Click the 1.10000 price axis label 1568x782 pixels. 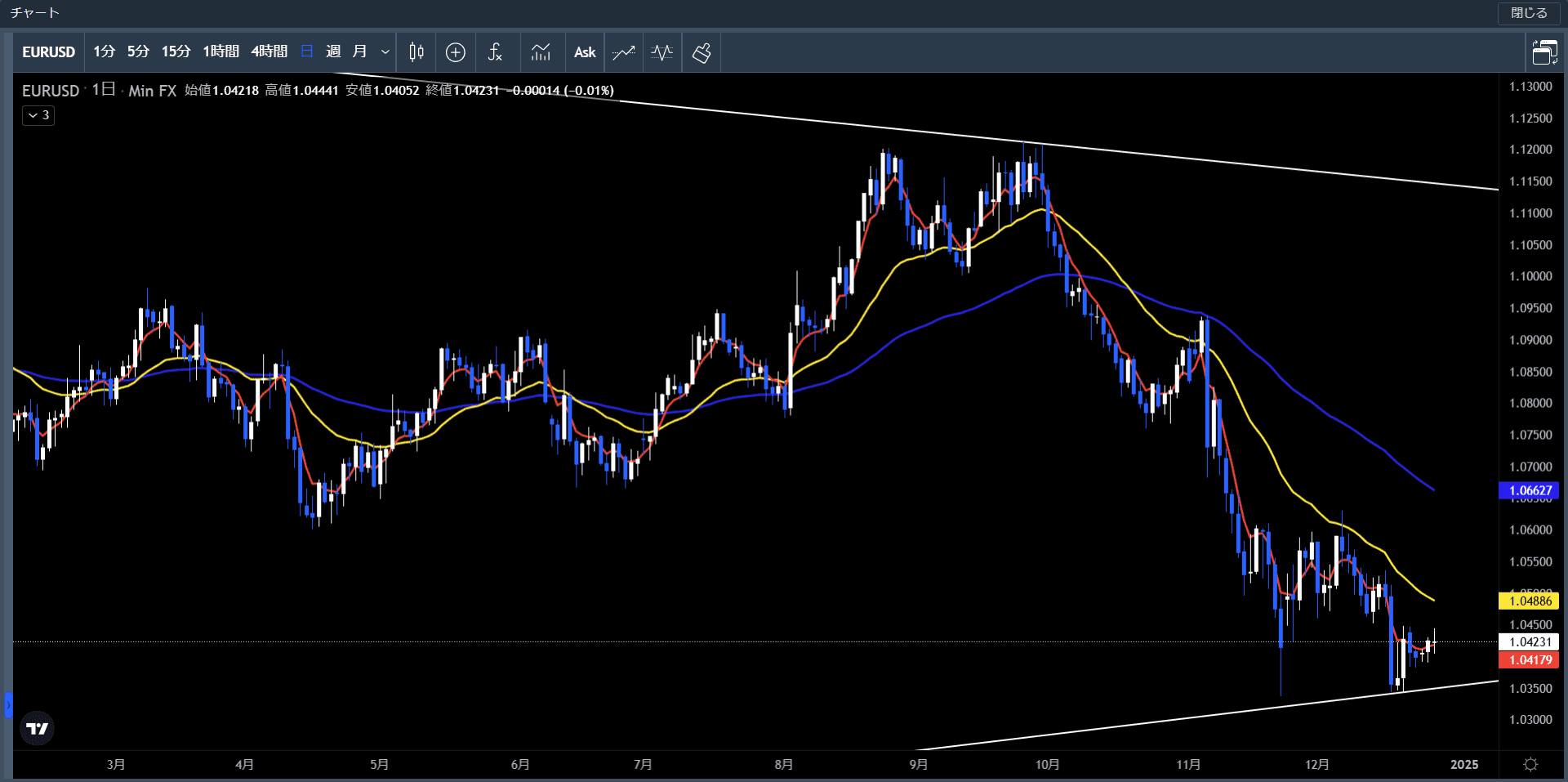pos(1530,276)
